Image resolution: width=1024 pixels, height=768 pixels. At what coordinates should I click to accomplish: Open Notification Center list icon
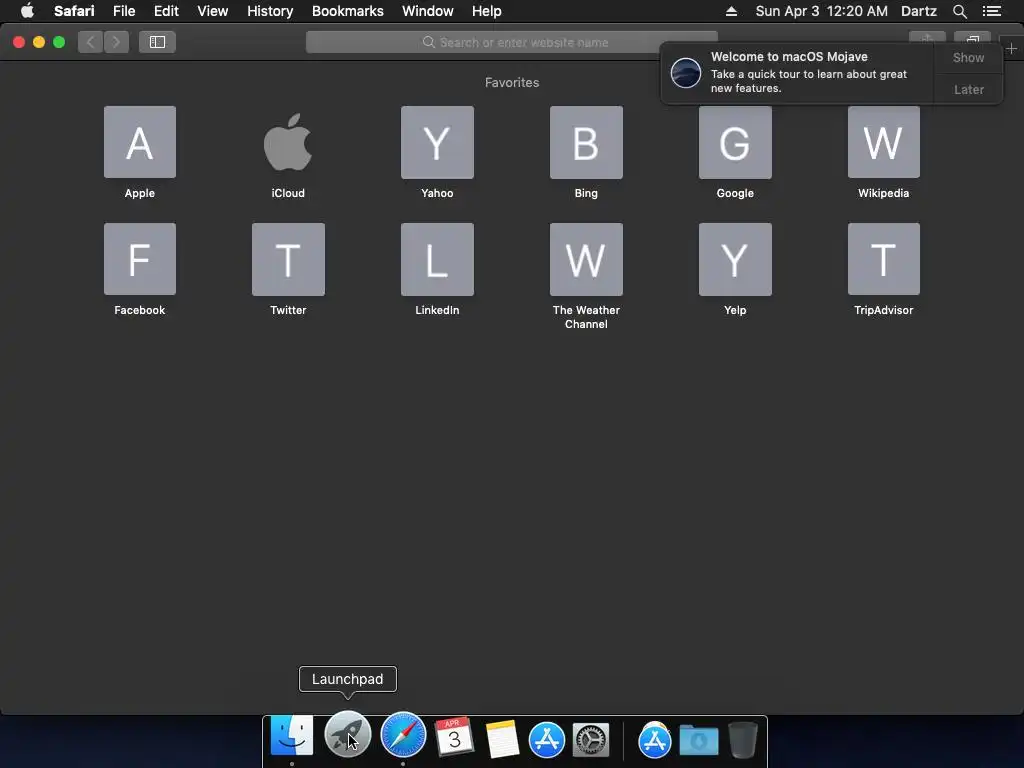click(x=992, y=11)
